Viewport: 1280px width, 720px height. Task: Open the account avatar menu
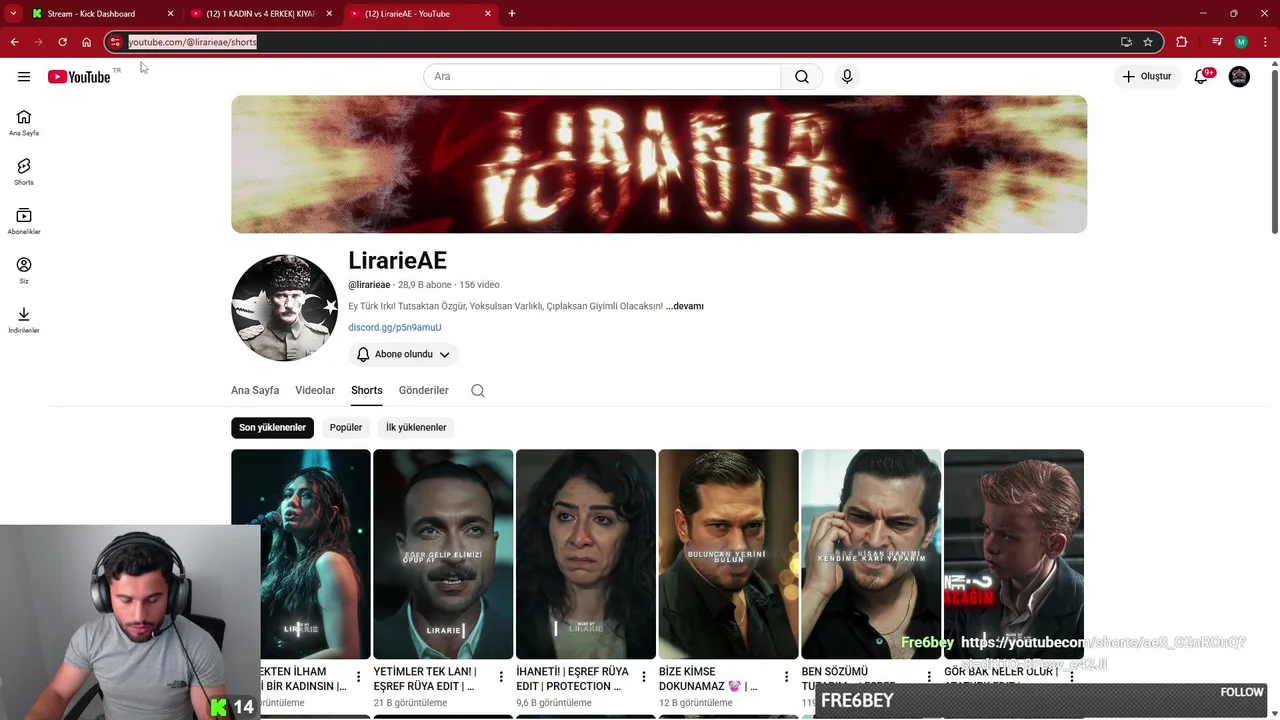coord(1239,77)
